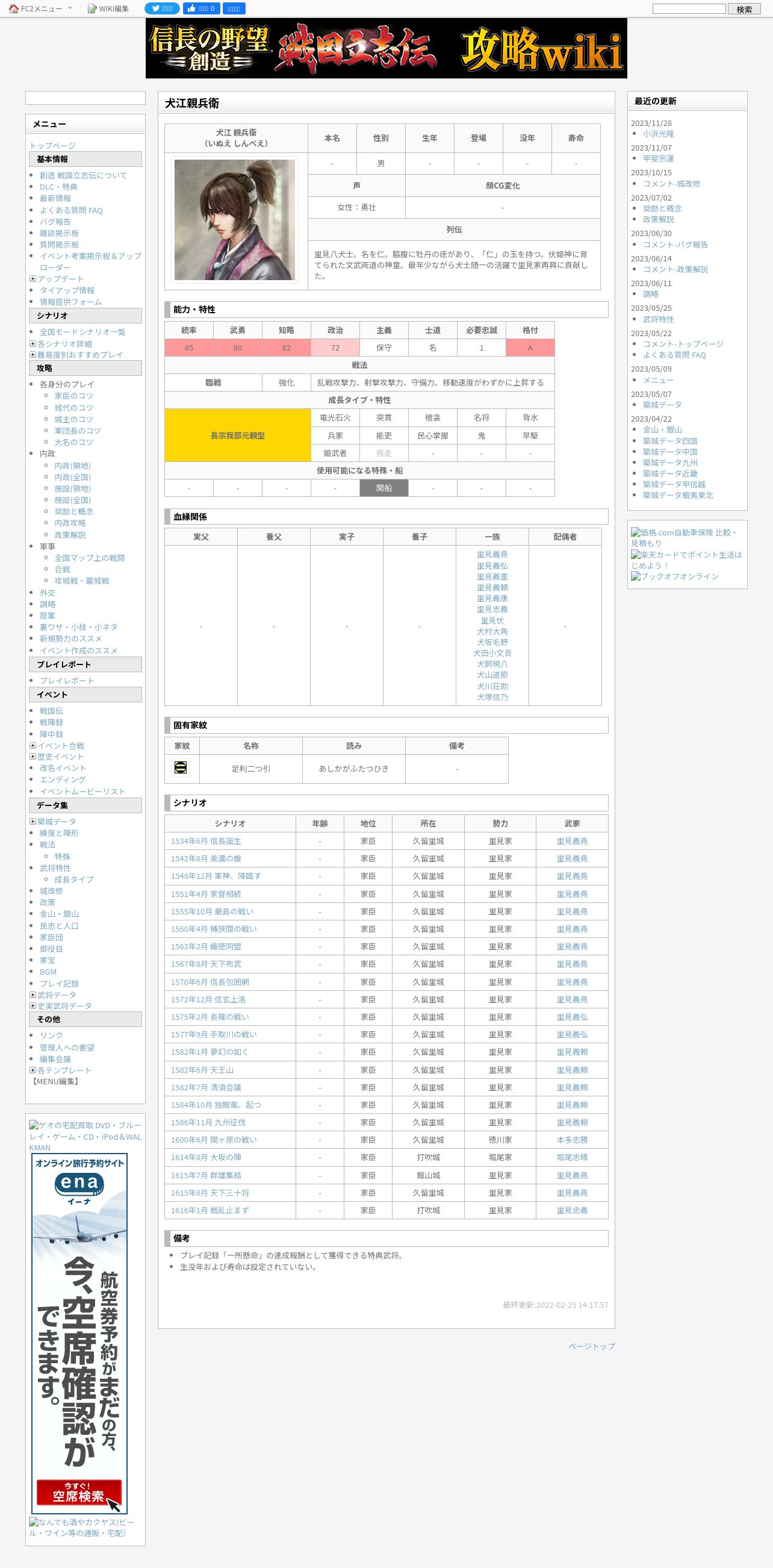This screenshot has width=773, height=1568.
Task: Open 金山・銀山 link in データ集
Action: coord(59,914)
